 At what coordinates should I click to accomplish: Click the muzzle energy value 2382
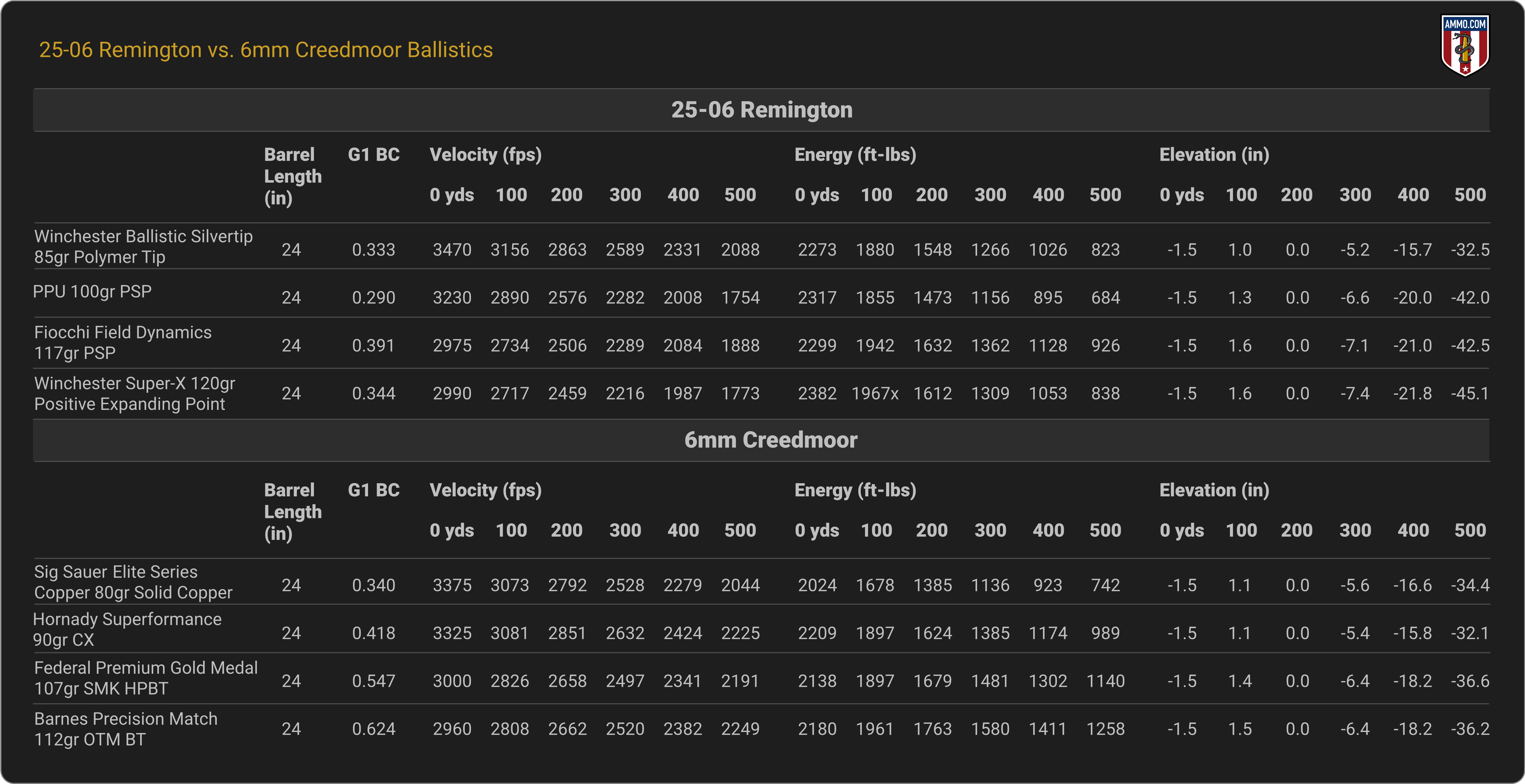[818, 393]
